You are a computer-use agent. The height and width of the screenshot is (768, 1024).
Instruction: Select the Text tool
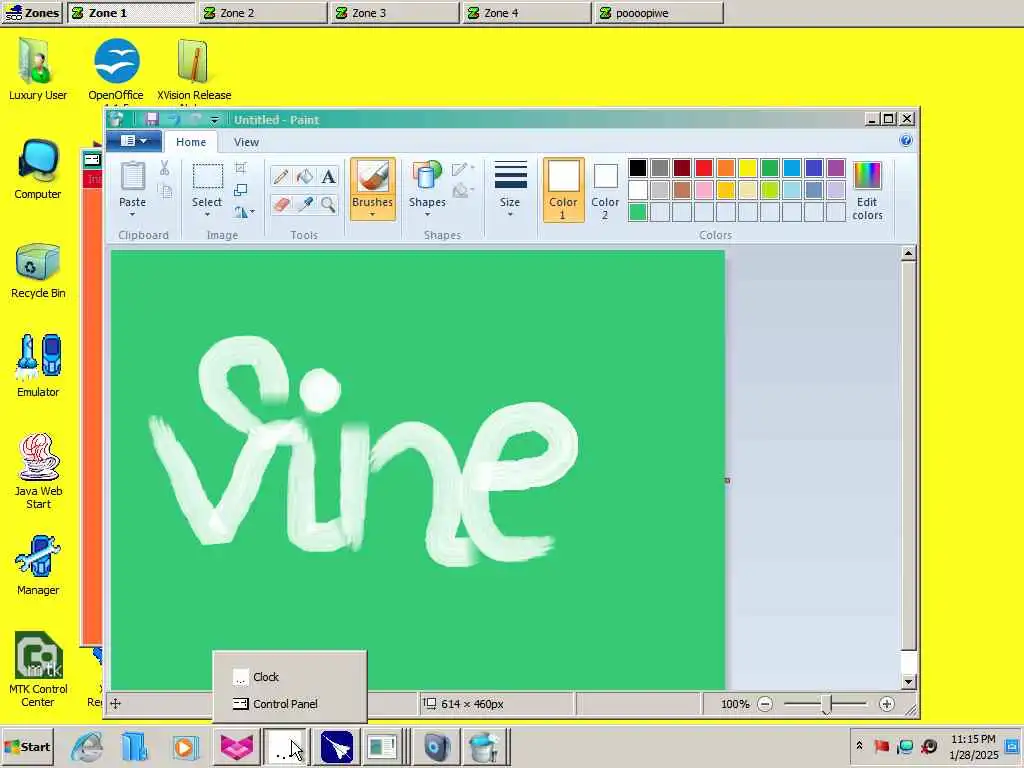(x=328, y=176)
